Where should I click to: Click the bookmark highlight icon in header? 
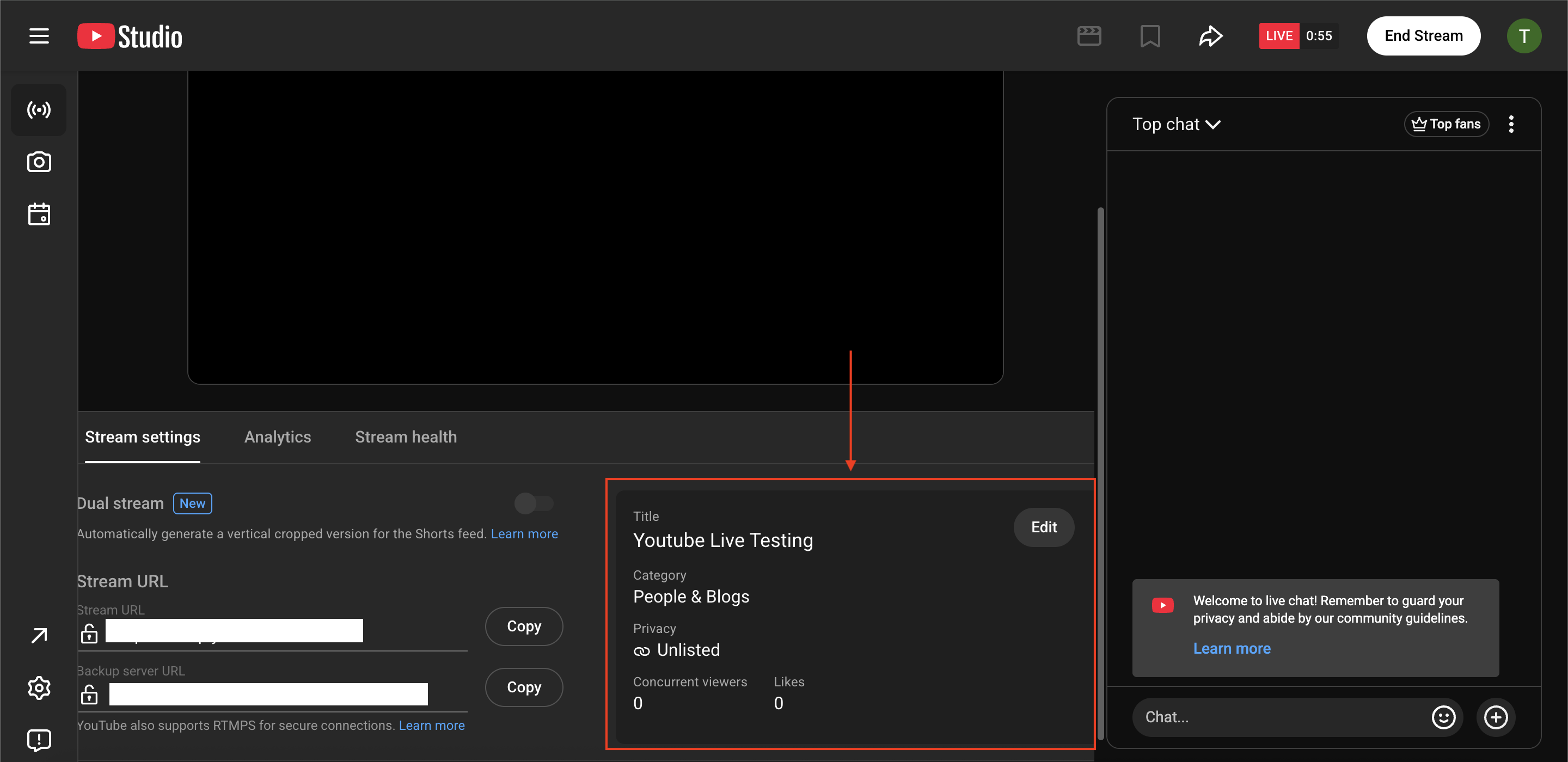click(x=1150, y=36)
